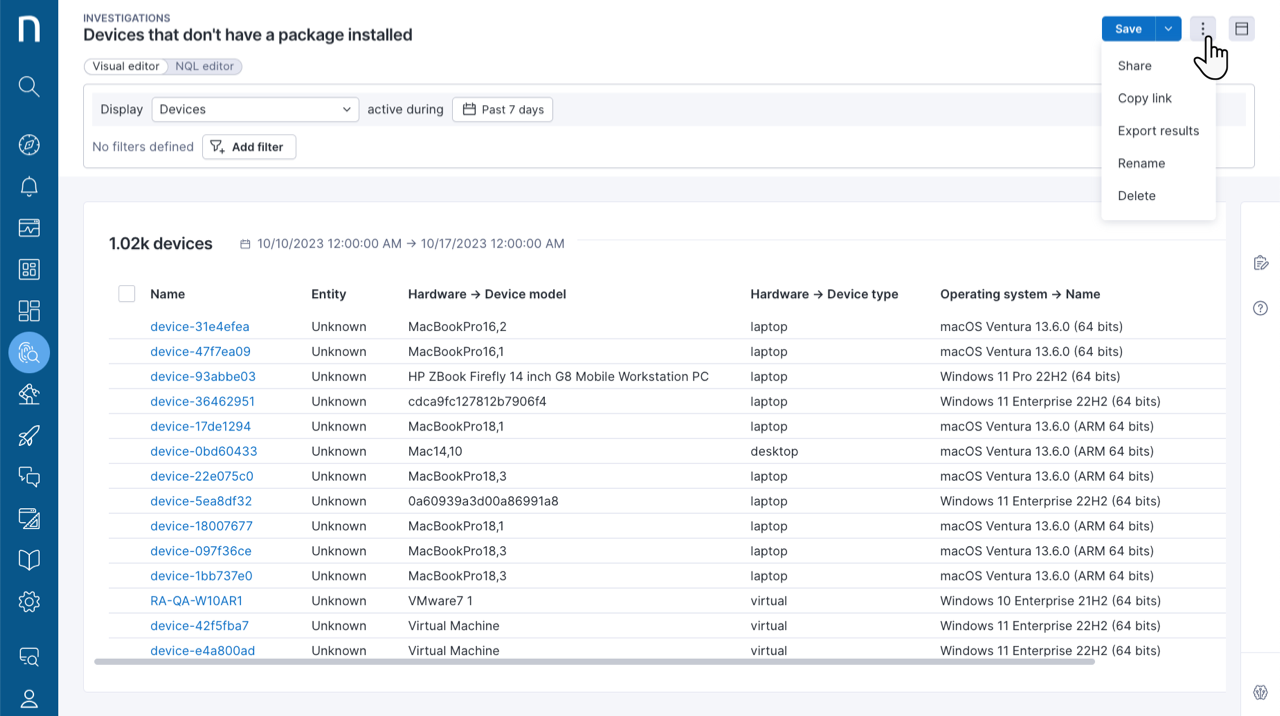Click the '1.02k devices' result count
The image size is (1280, 716).
tap(161, 243)
